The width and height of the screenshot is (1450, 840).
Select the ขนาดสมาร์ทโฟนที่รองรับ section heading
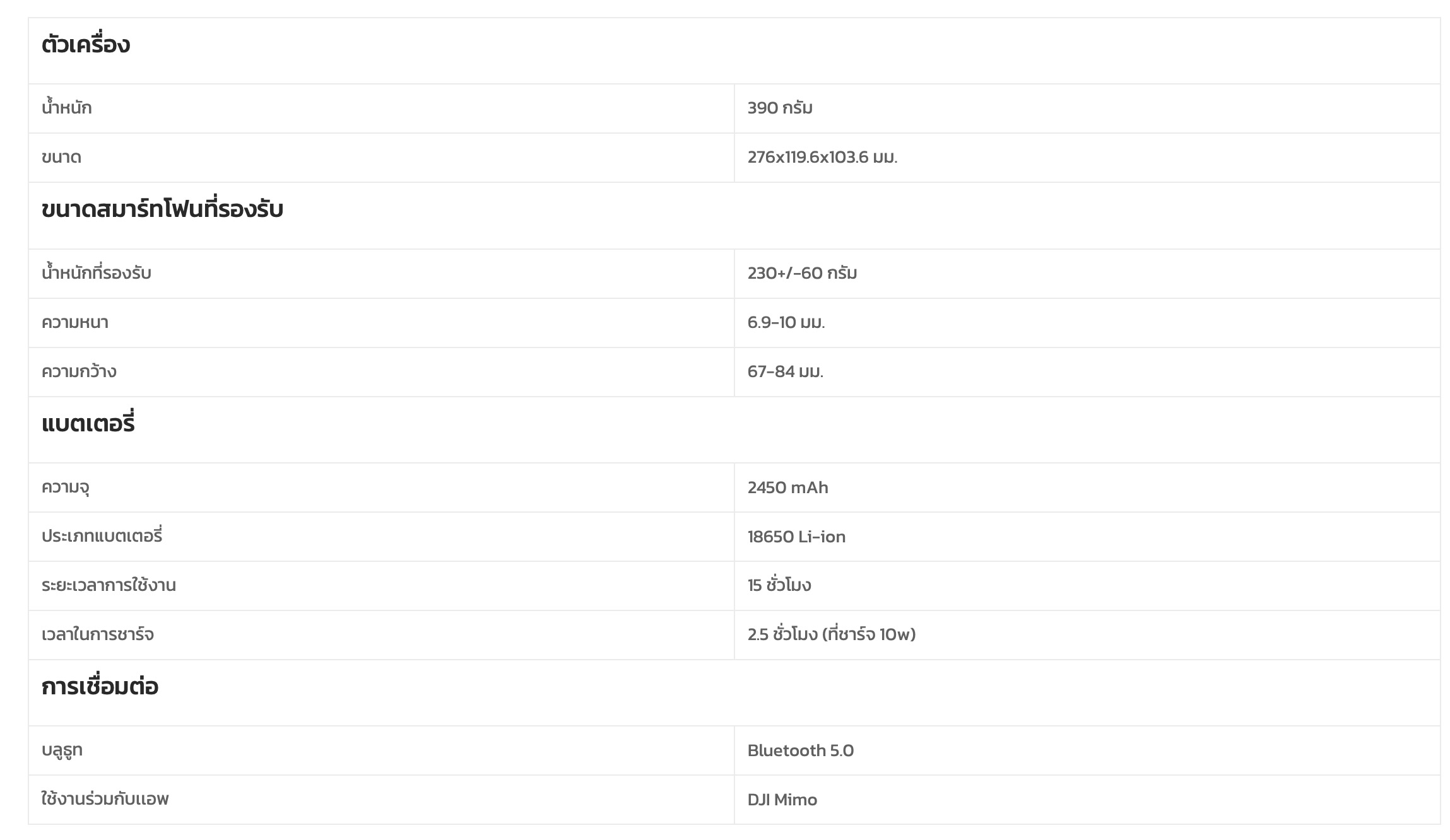(162, 209)
